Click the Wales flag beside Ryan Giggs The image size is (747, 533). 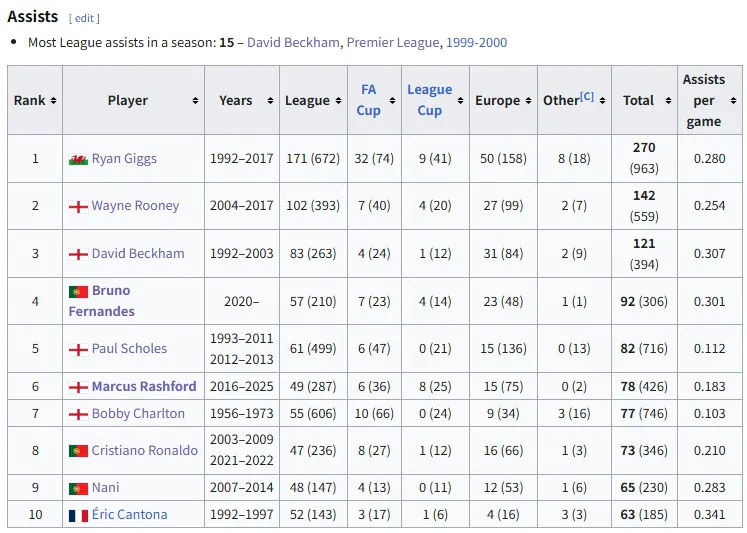tap(78, 159)
